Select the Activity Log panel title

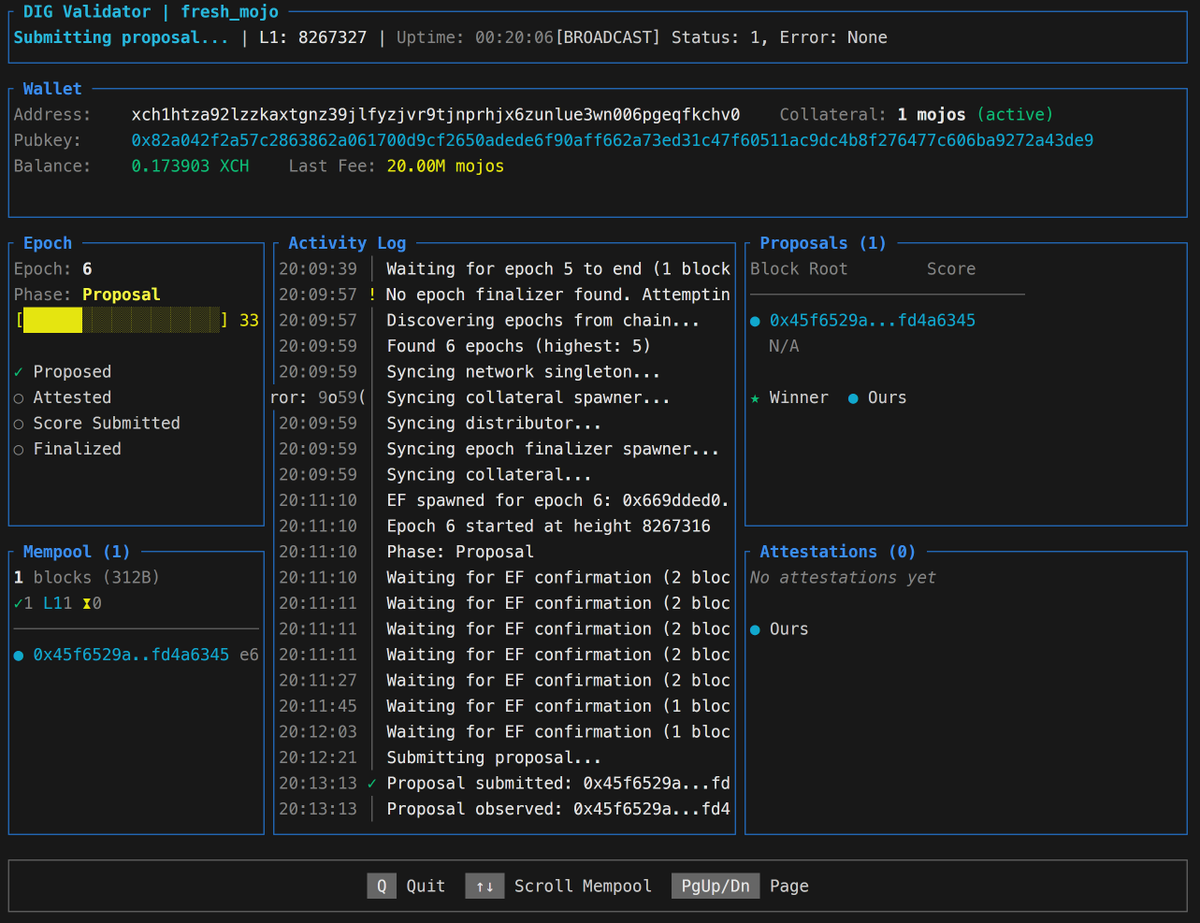tap(347, 243)
